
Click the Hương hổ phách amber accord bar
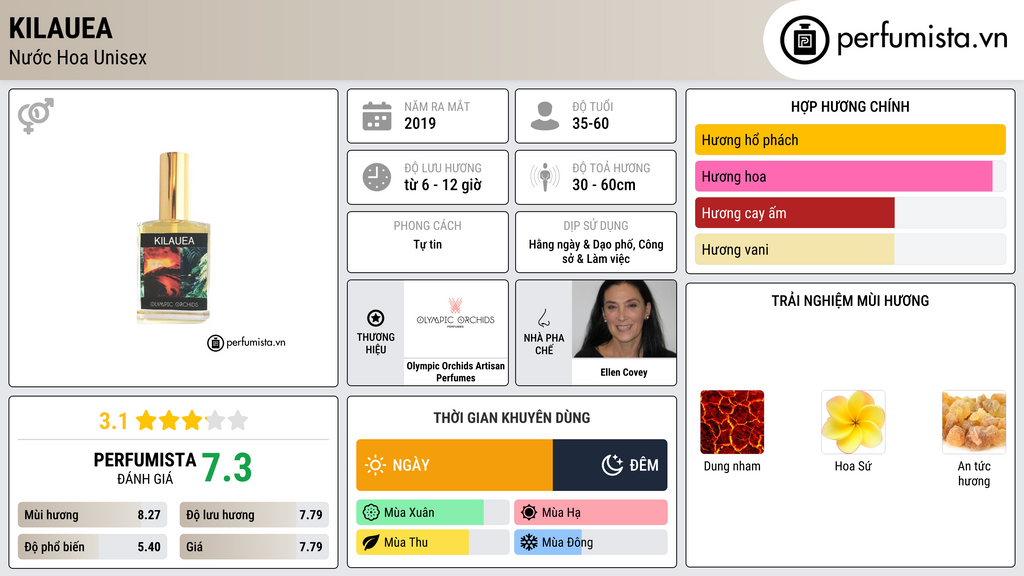(850, 140)
